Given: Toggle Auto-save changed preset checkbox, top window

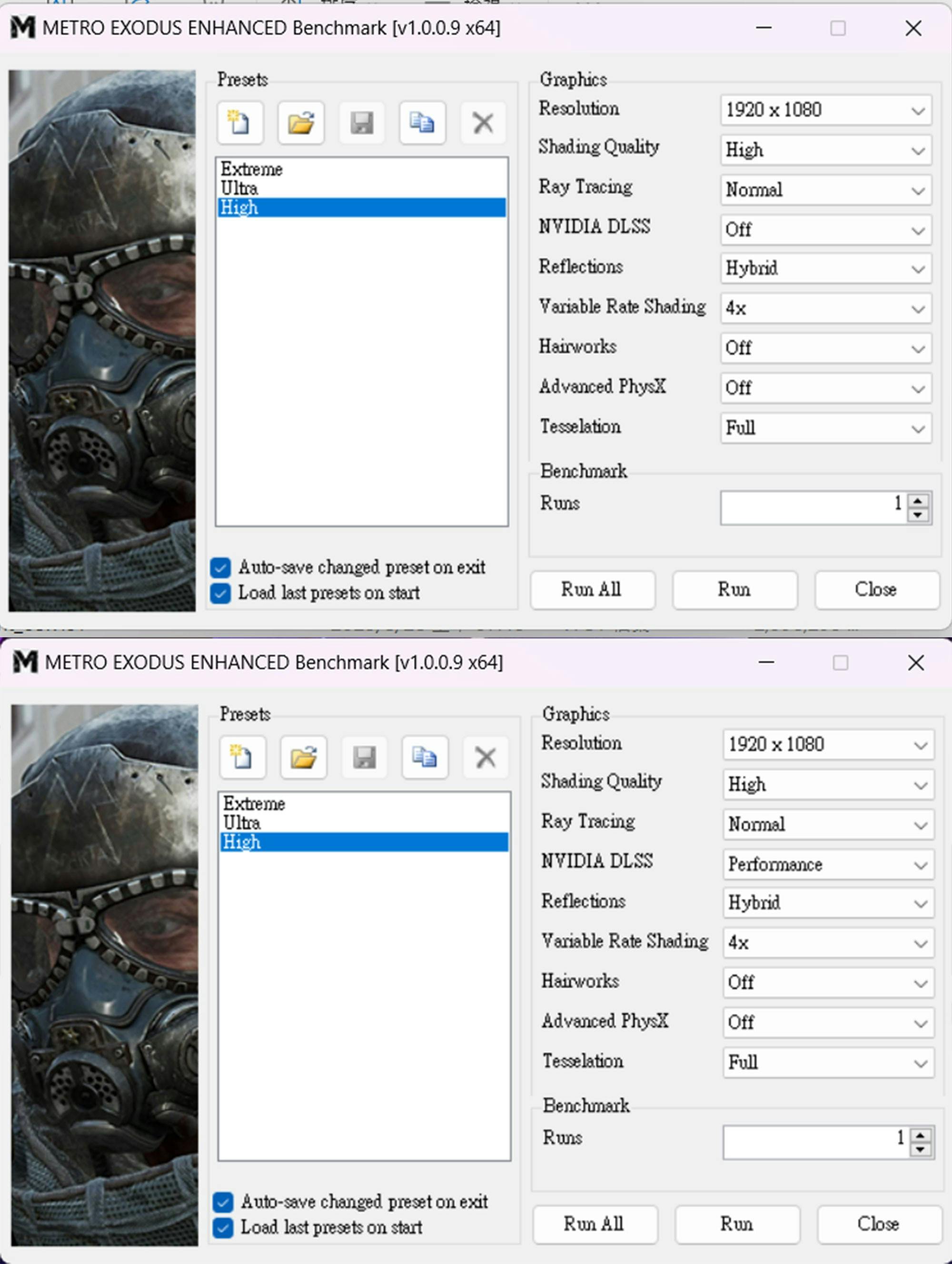Looking at the screenshot, I should [220, 567].
